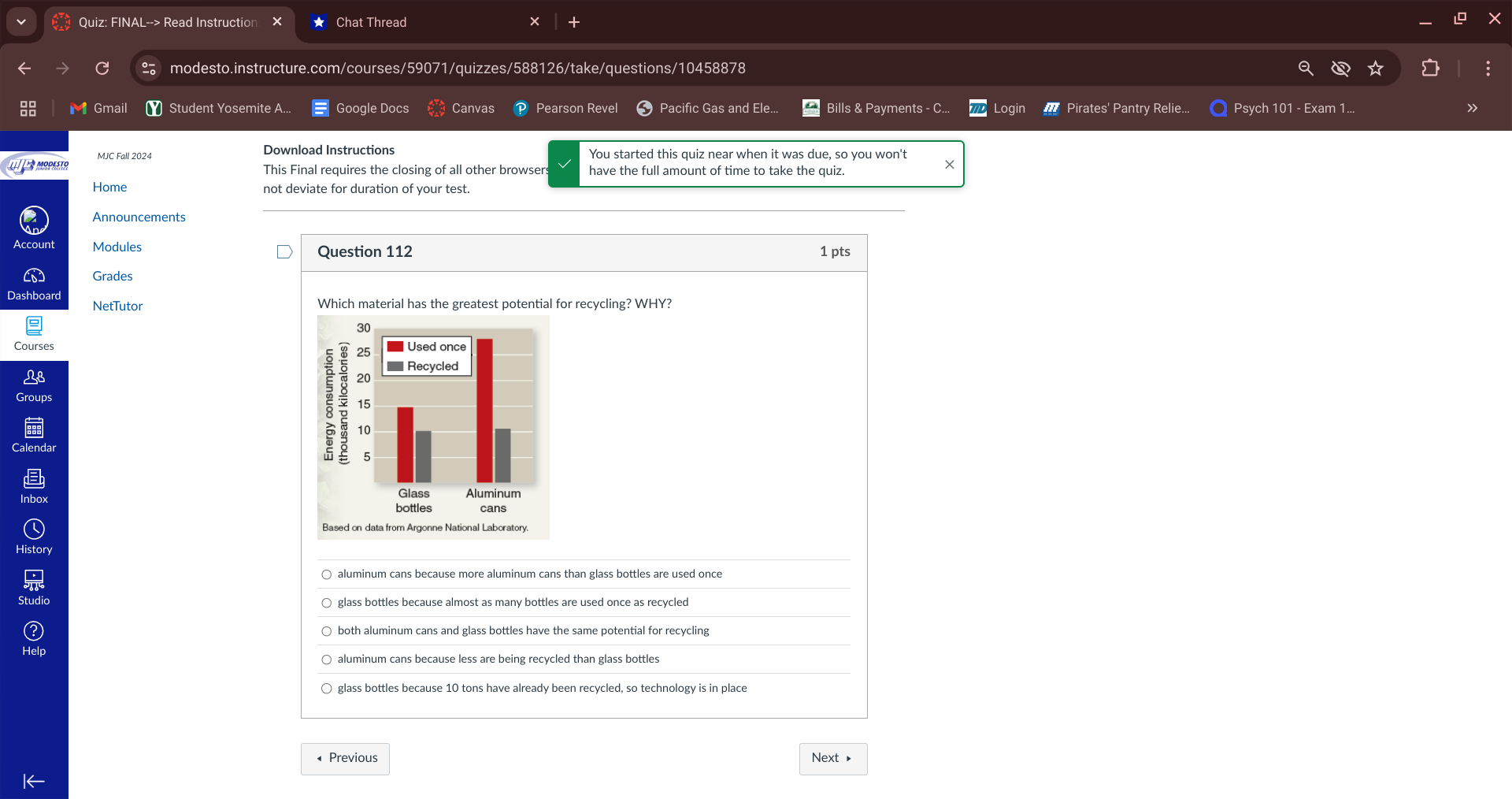Open the Psych 101 - Exam 1 bookmark

coord(1283,109)
